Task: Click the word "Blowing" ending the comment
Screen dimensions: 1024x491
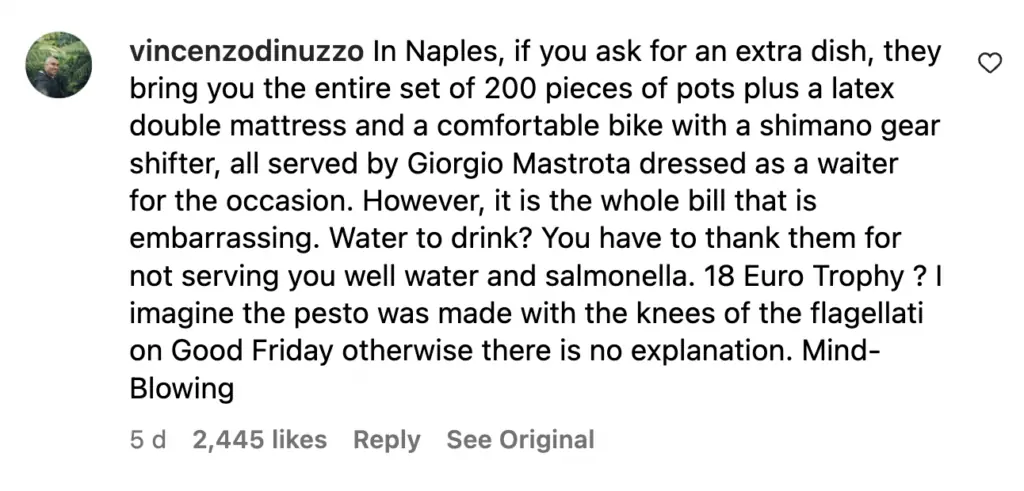Action: click(x=182, y=388)
